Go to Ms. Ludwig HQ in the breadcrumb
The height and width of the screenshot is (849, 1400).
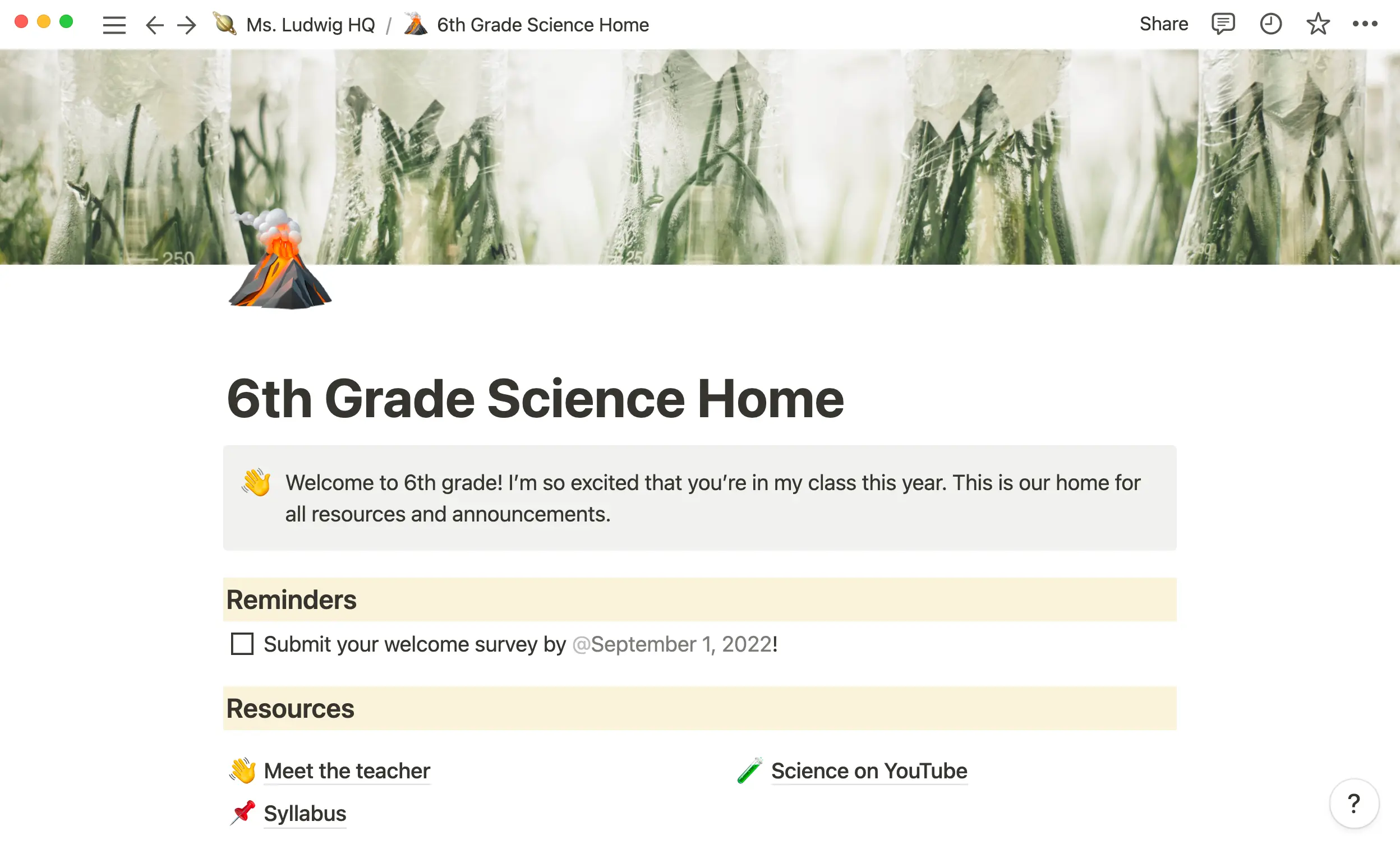(310, 25)
